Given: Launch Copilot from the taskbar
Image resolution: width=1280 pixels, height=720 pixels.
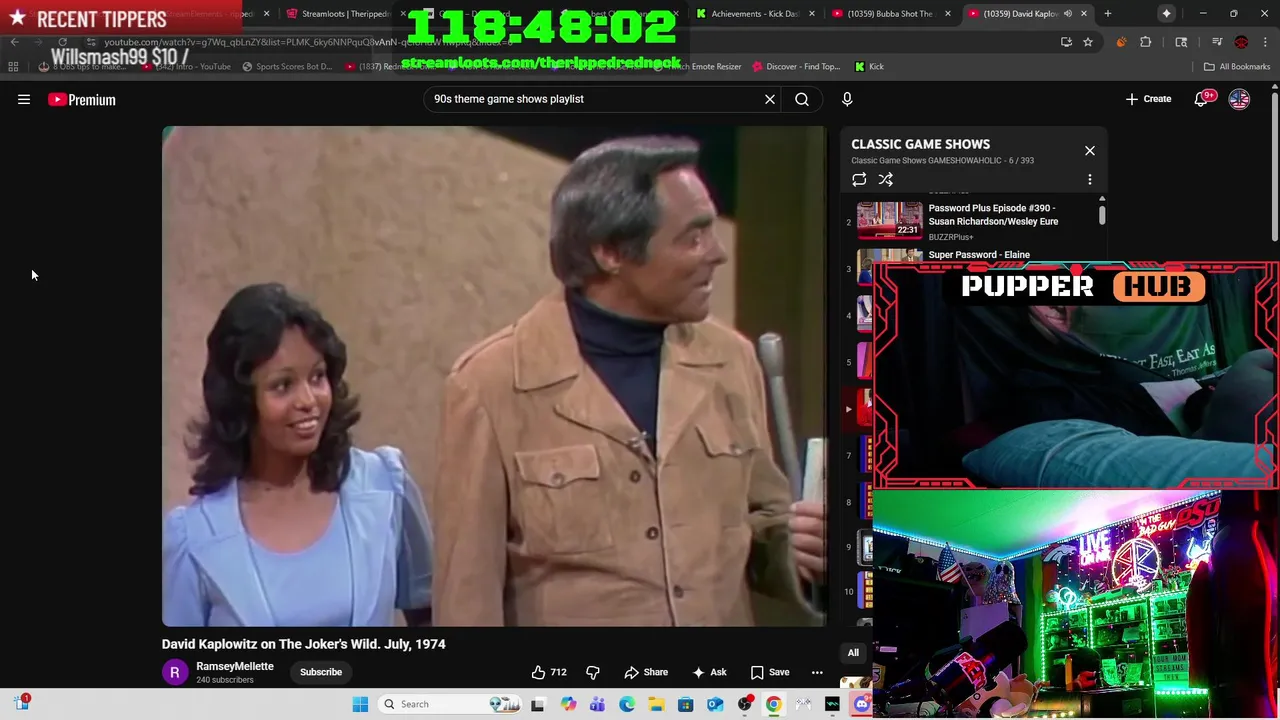Looking at the screenshot, I should coord(568,704).
